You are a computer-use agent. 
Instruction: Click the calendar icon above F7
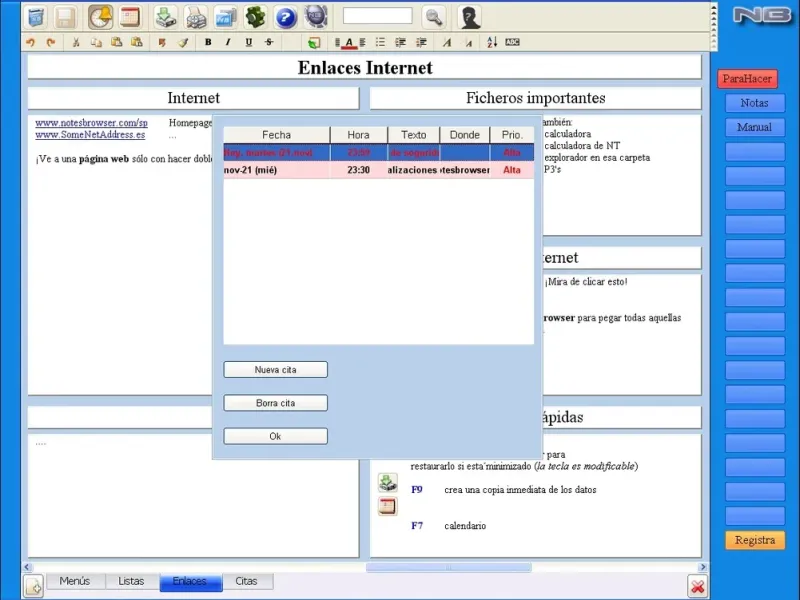pos(388,506)
